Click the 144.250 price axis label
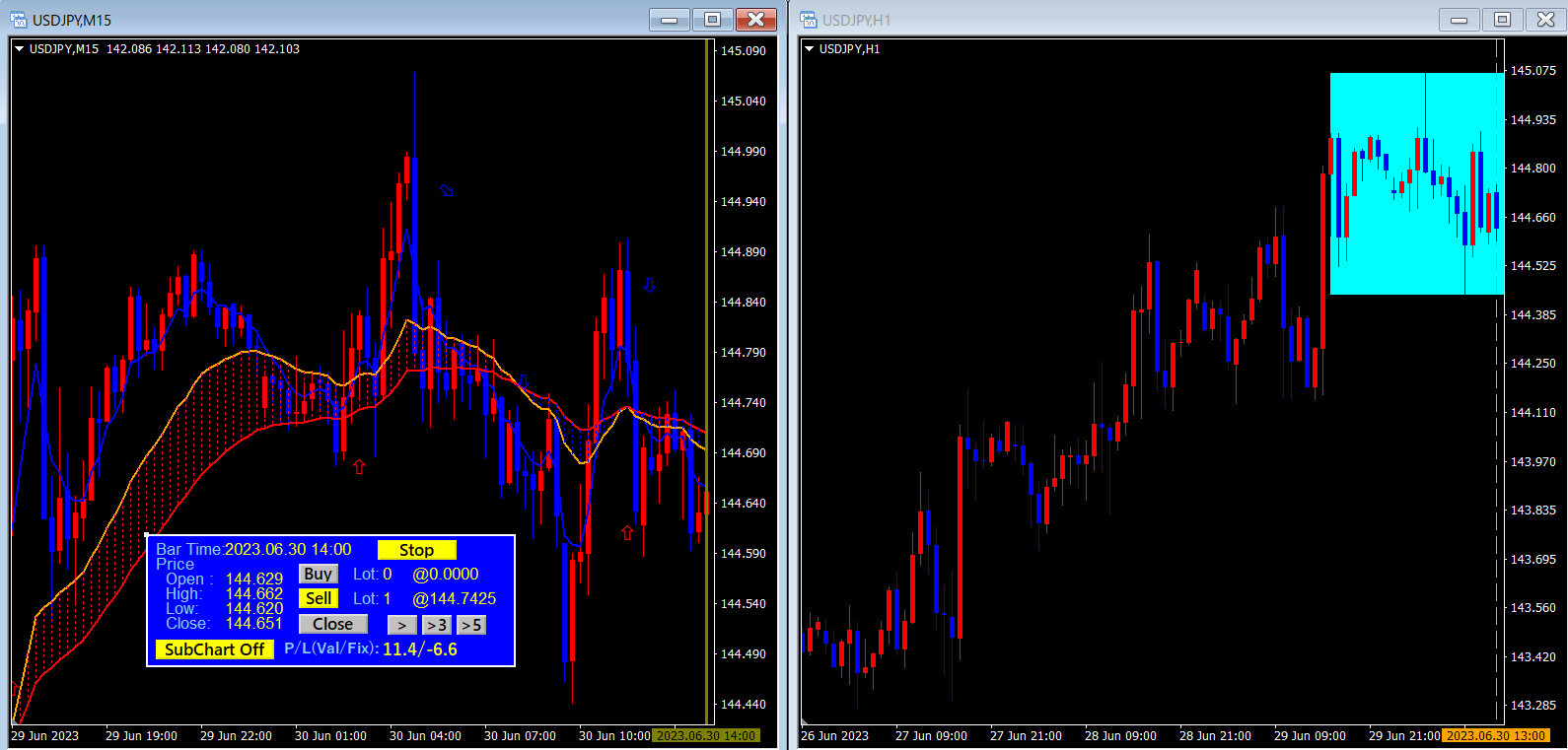Image resolution: width=1568 pixels, height=750 pixels. pyautogui.click(x=1533, y=363)
